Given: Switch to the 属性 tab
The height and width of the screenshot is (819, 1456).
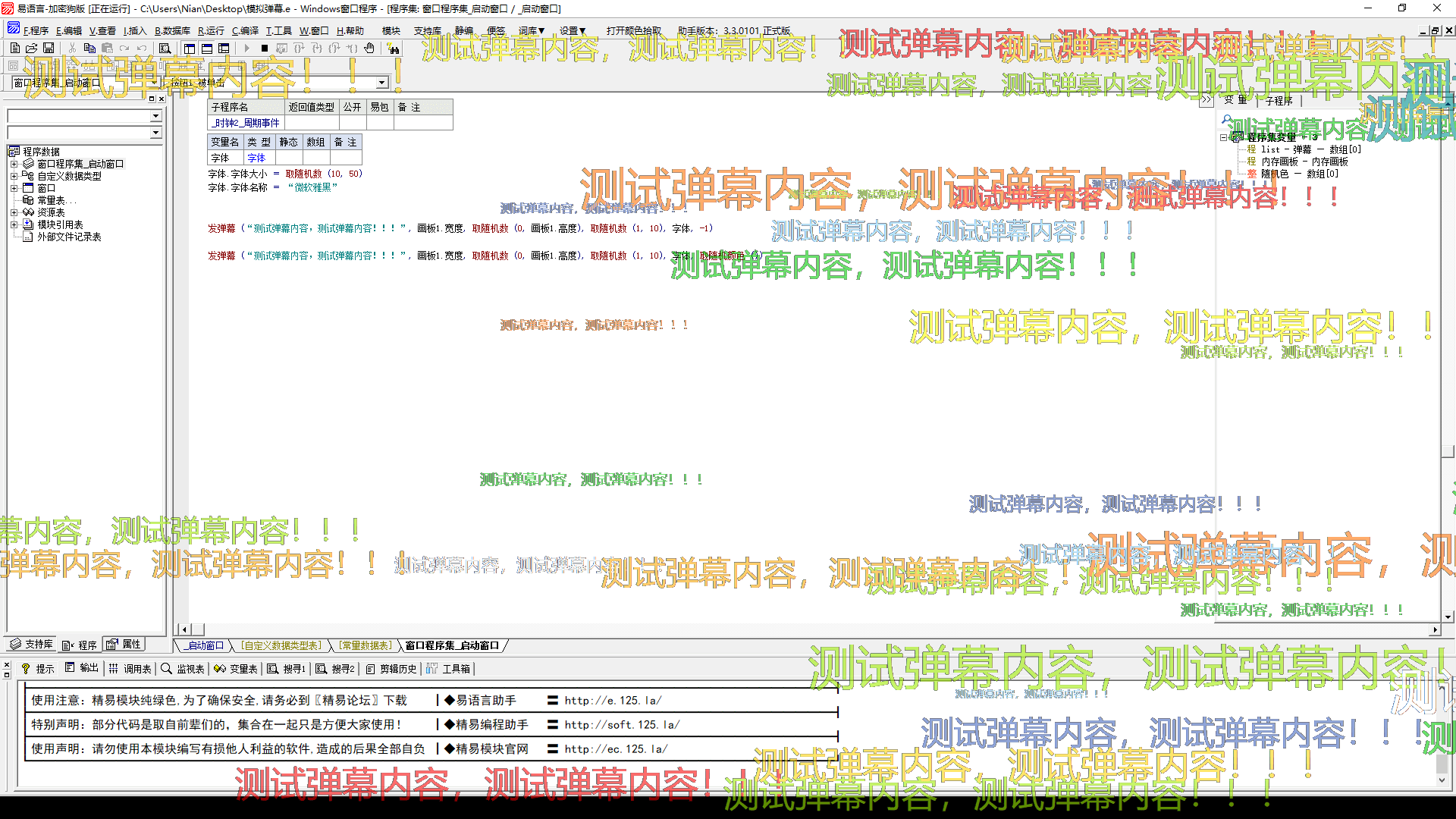Looking at the screenshot, I should coord(124,644).
